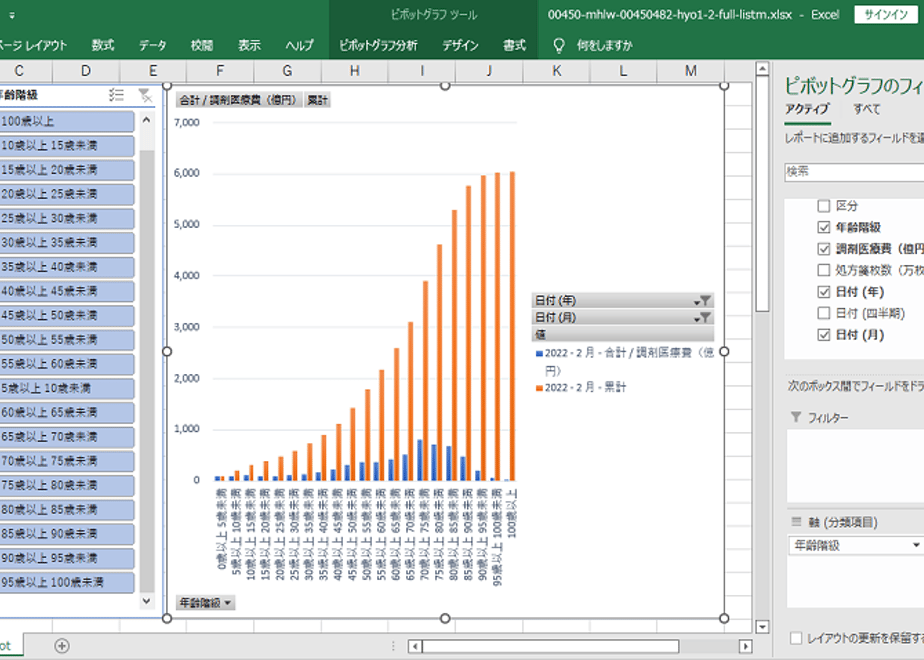Uncheck the 年齢階級 field checkbox in the field list
The width and height of the screenshot is (924, 660).
pyautogui.click(x=824, y=227)
